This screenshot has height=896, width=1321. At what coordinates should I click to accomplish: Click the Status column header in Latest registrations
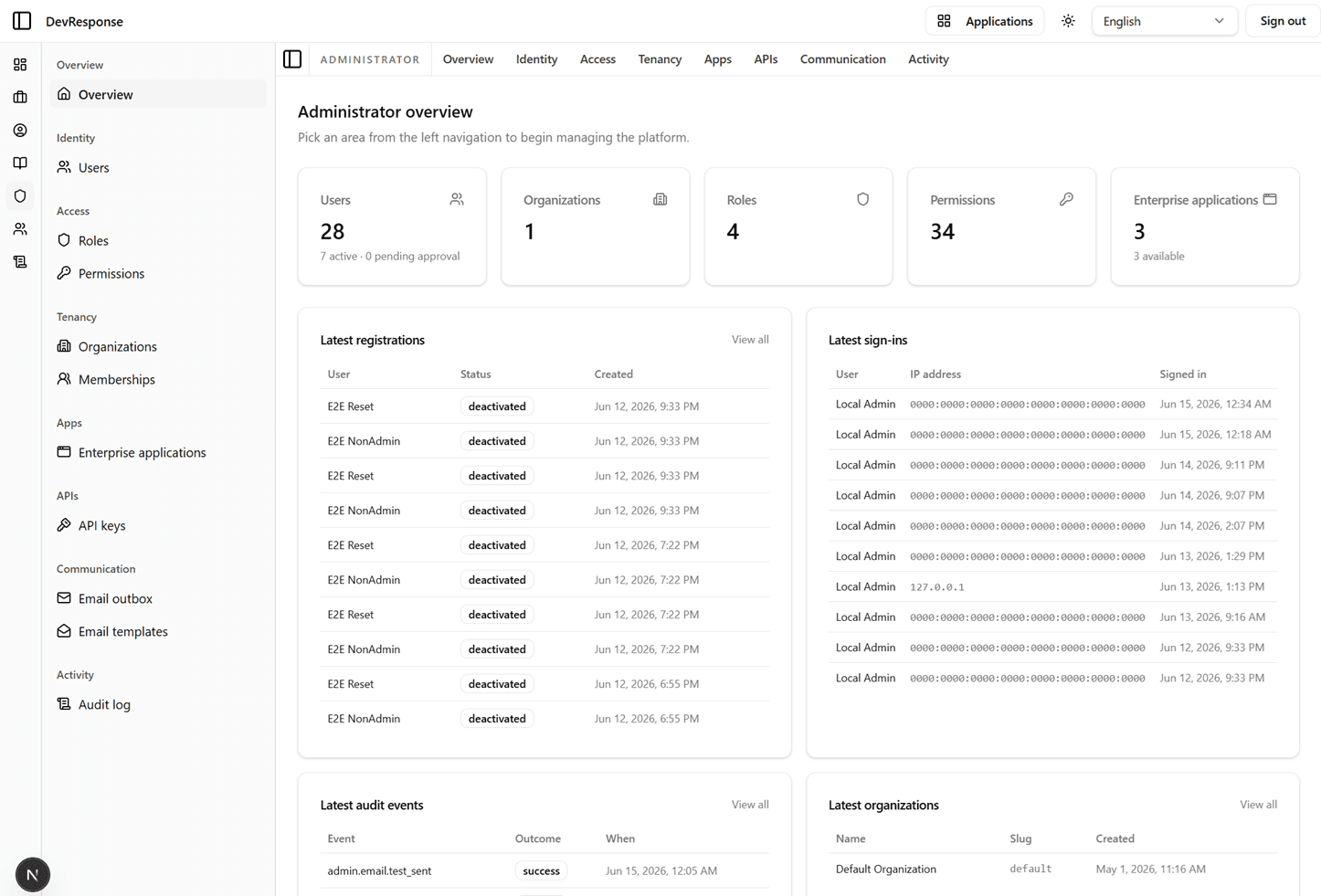[x=476, y=374]
